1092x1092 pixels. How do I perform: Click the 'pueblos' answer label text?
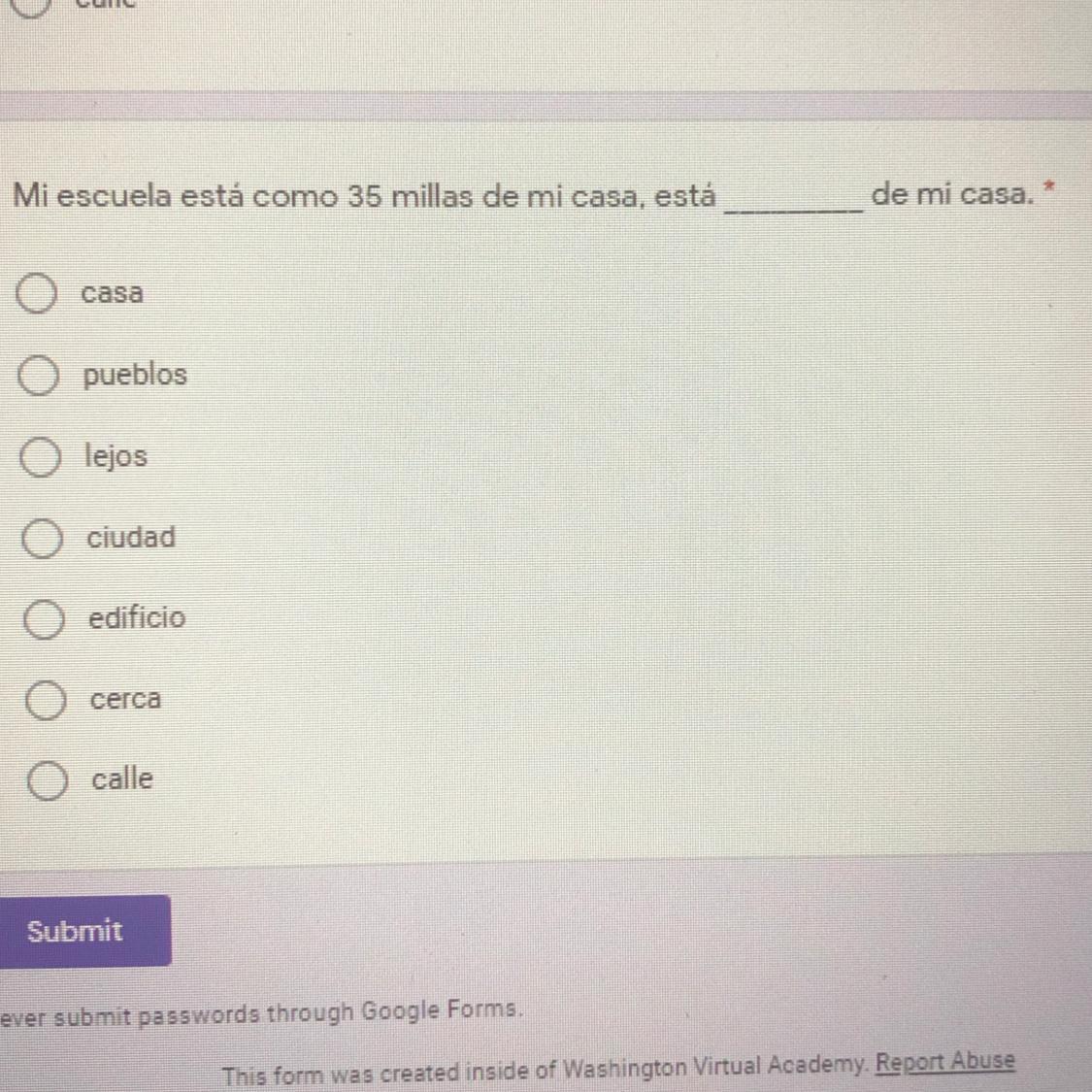coord(135,375)
